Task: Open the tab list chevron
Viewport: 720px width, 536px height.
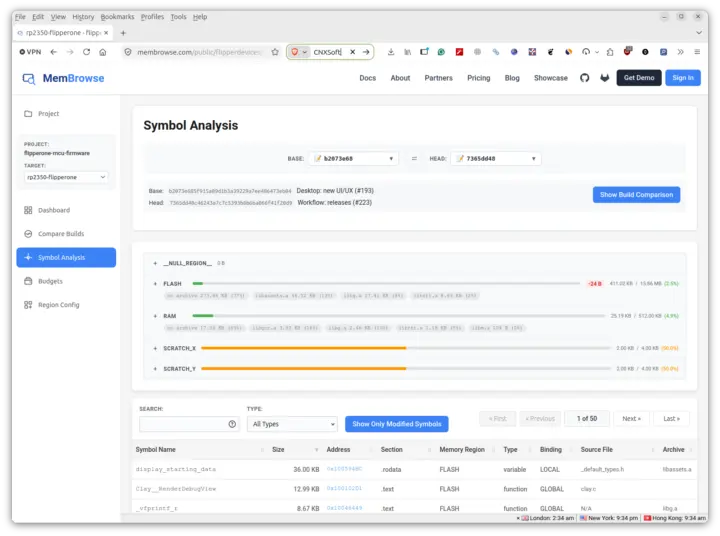Action: coord(698,33)
